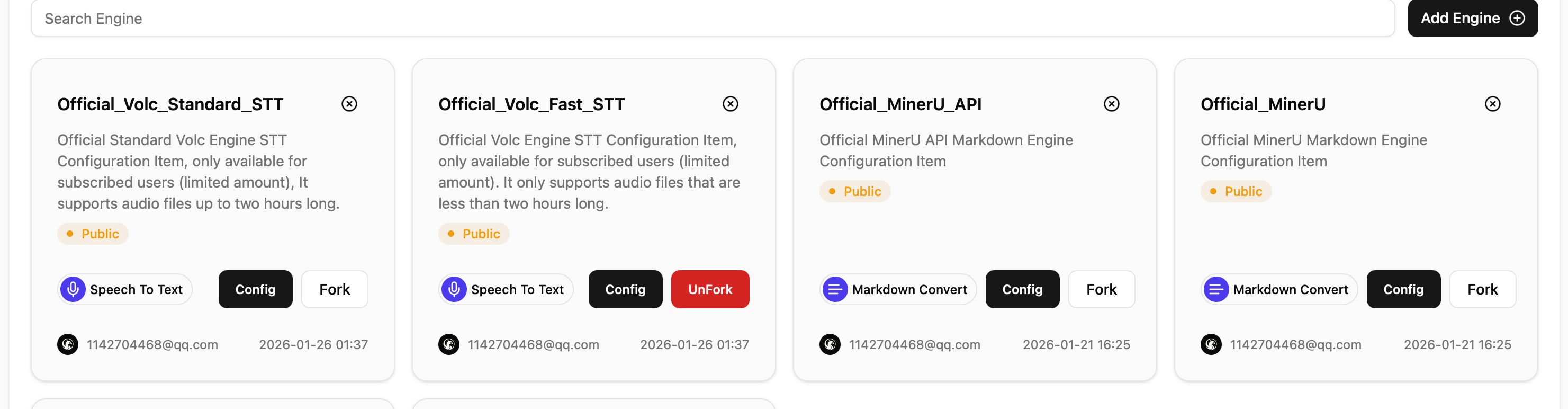Click the circled X icon on Official_Volc_Standard_STT card
The height and width of the screenshot is (409, 1568).
pos(349,104)
